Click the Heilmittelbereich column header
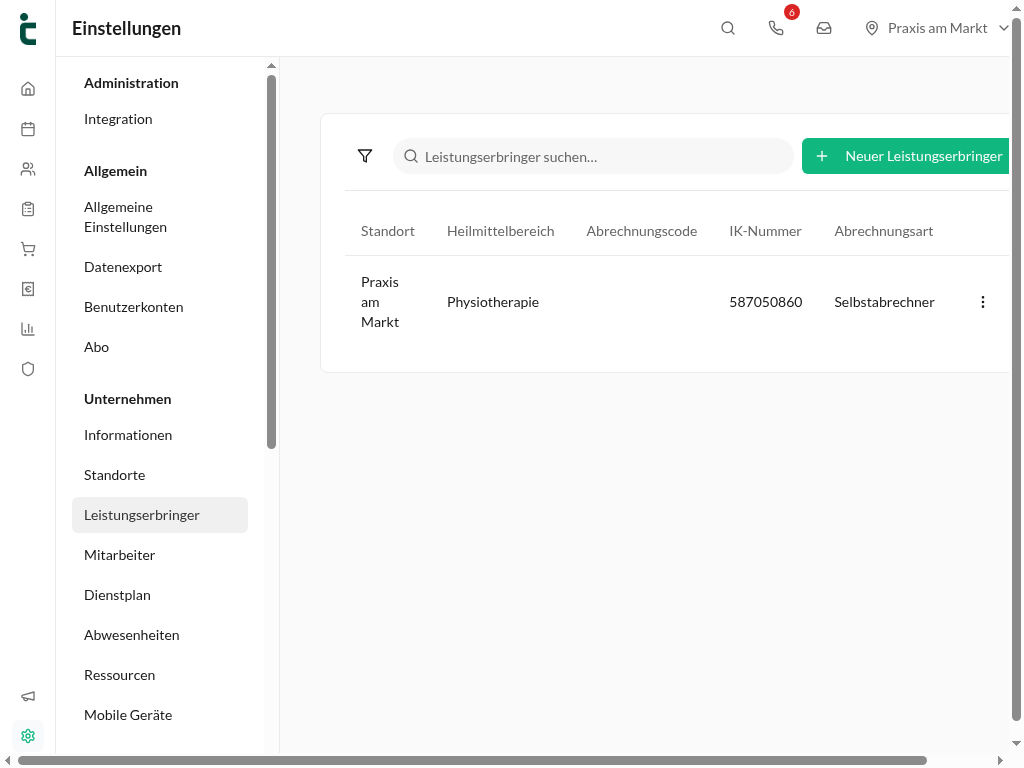The height and width of the screenshot is (768, 1024). pyautogui.click(x=501, y=231)
